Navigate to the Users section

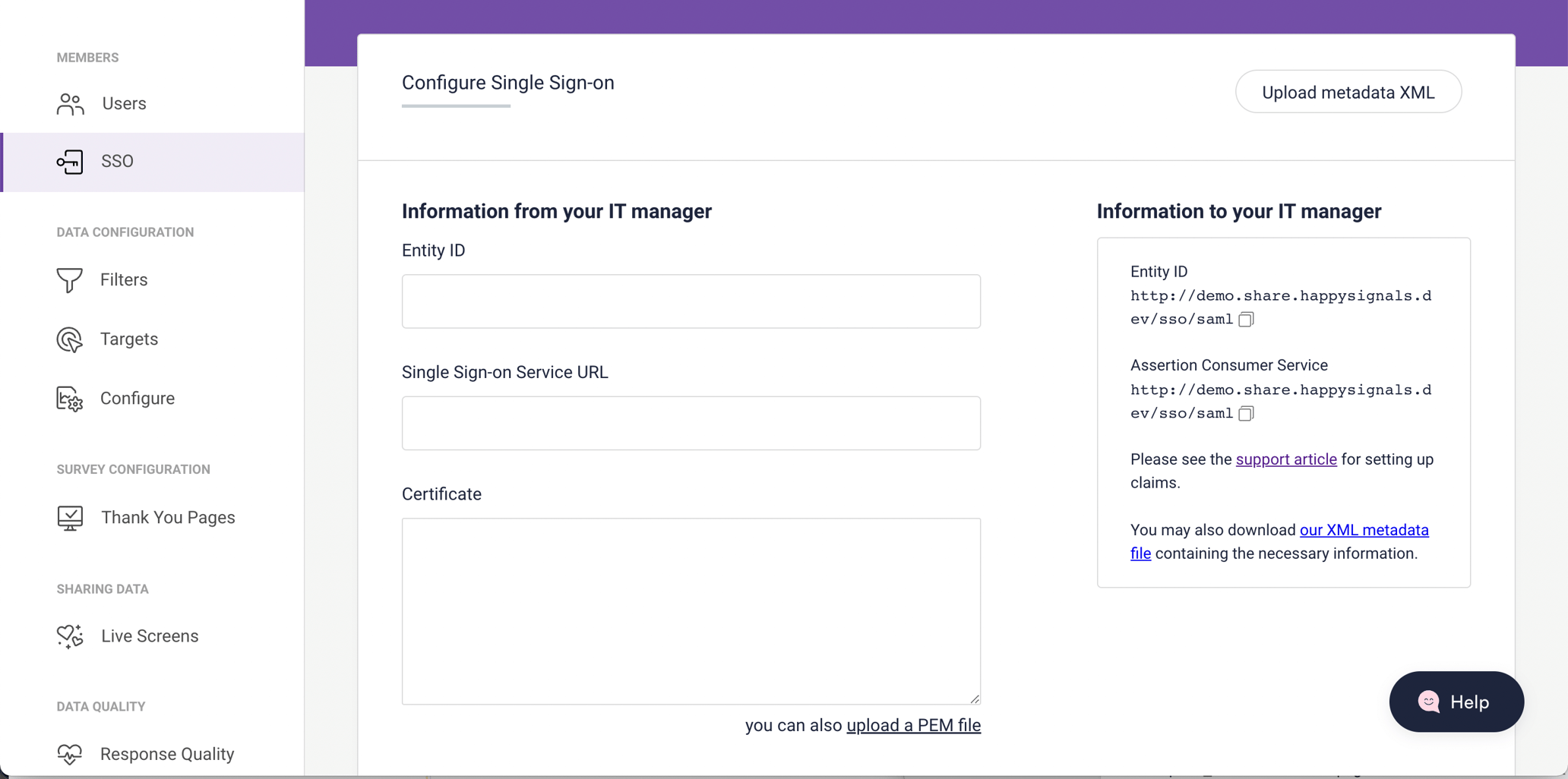point(125,104)
